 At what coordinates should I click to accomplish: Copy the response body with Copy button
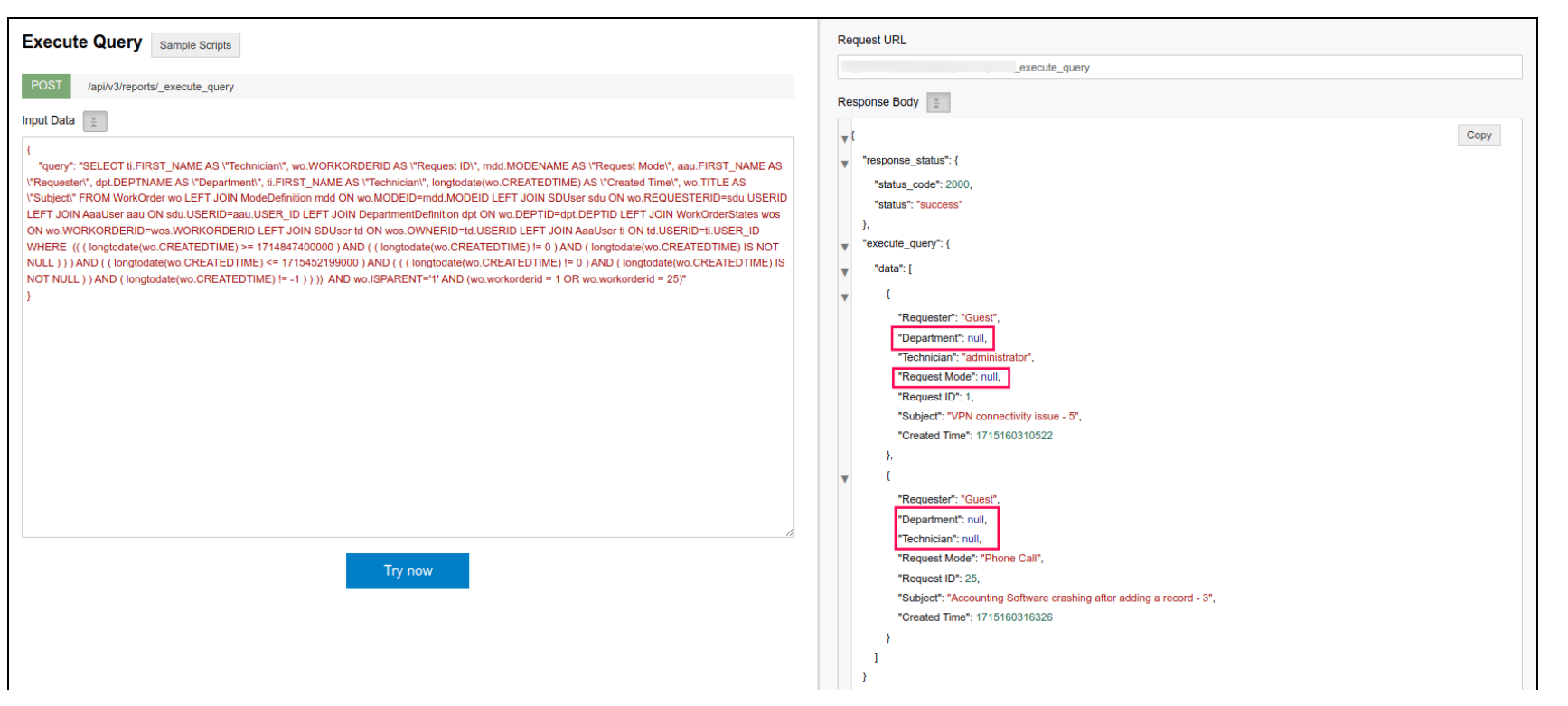pos(1478,136)
